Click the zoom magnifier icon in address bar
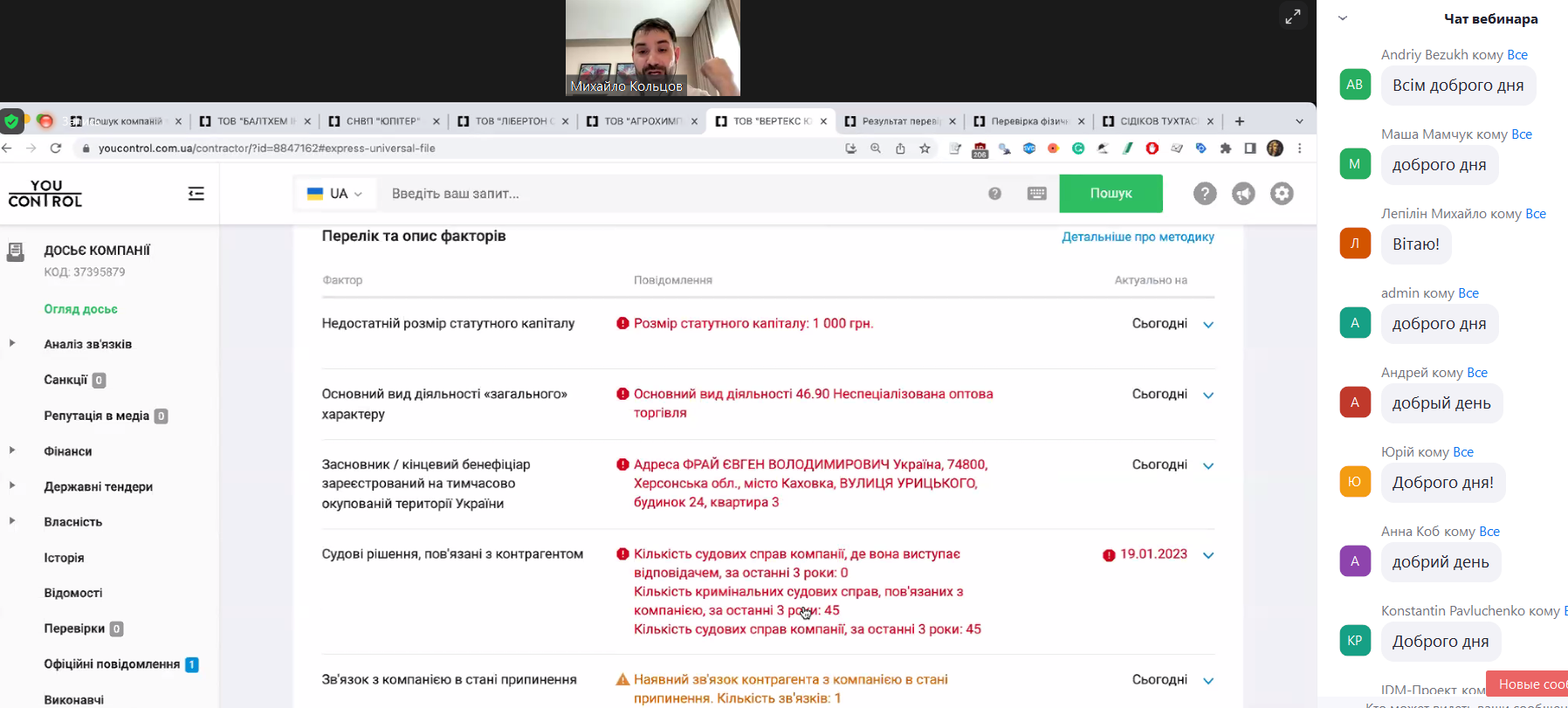This screenshot has height=708, width=1568. coord(876,148)
